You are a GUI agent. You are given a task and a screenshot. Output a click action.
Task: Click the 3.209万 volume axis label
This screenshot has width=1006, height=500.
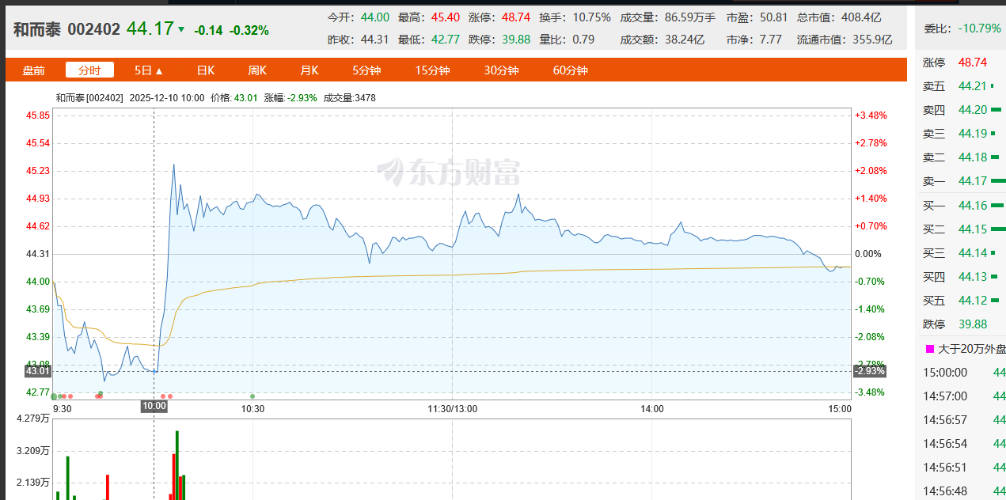33,451
